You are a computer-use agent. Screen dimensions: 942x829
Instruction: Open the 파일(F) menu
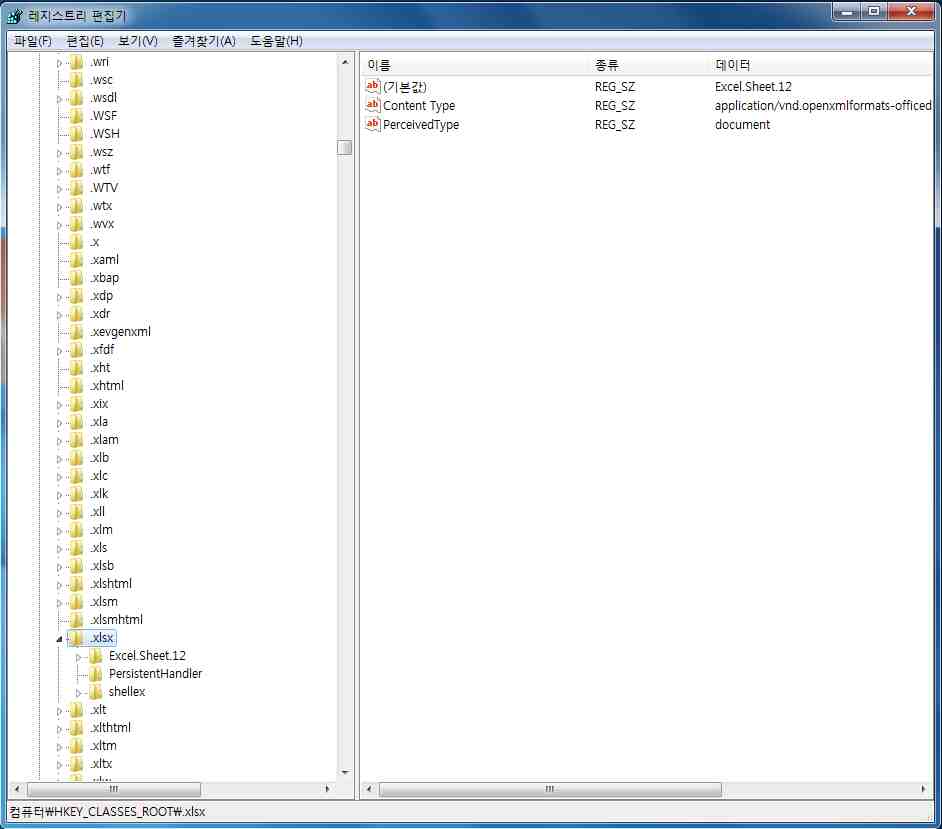tap(32, 41)
